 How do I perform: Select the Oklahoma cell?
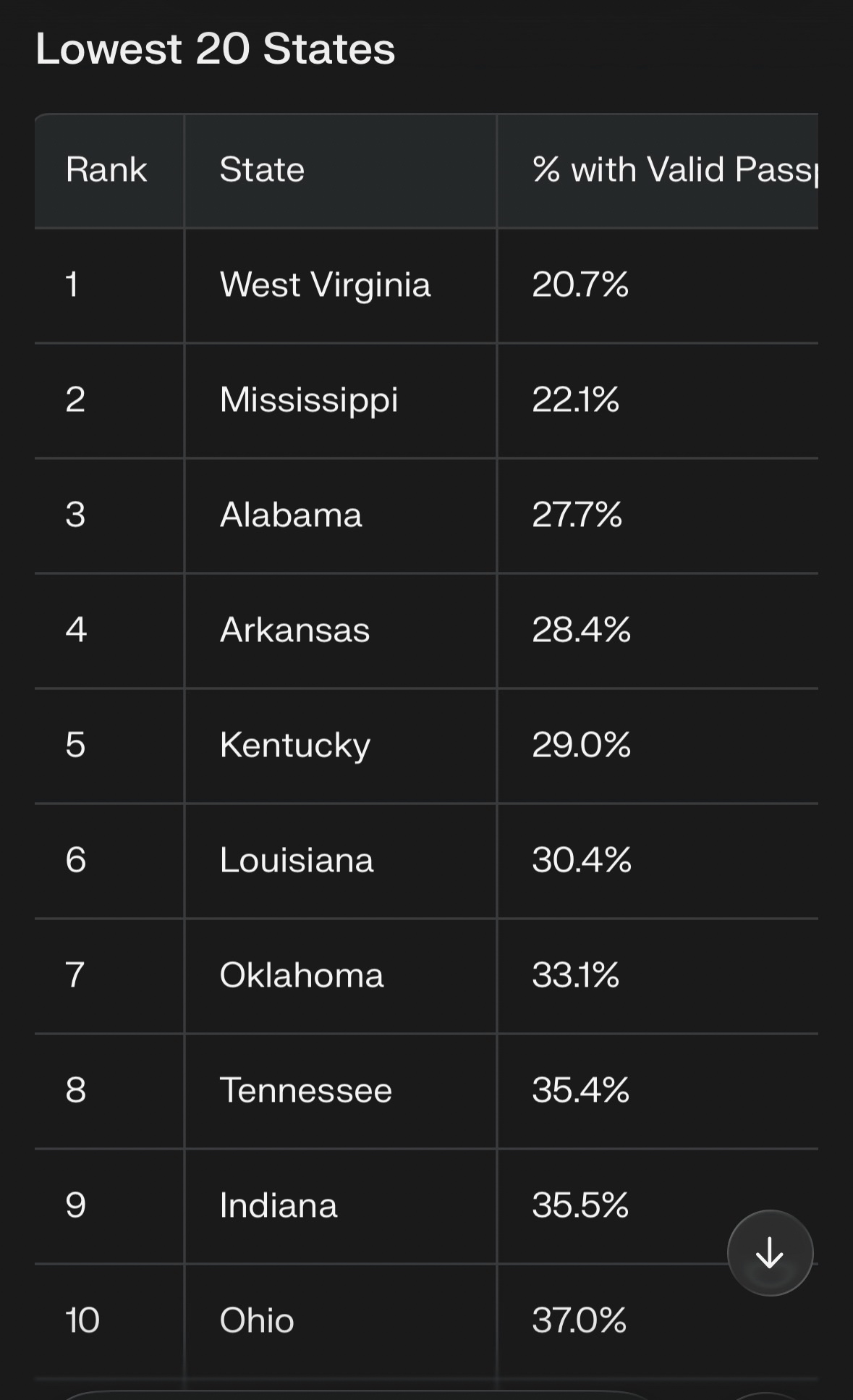click(301, 975)
